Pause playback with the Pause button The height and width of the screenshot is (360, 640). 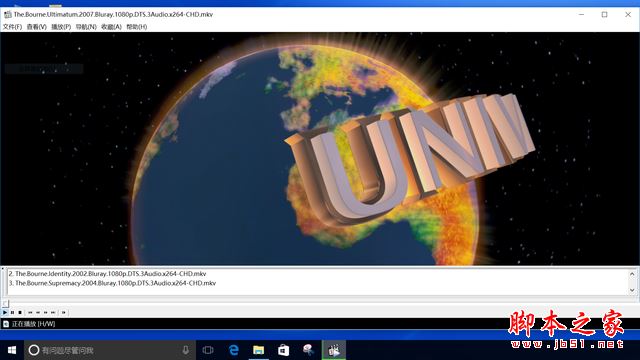(12, 313)
